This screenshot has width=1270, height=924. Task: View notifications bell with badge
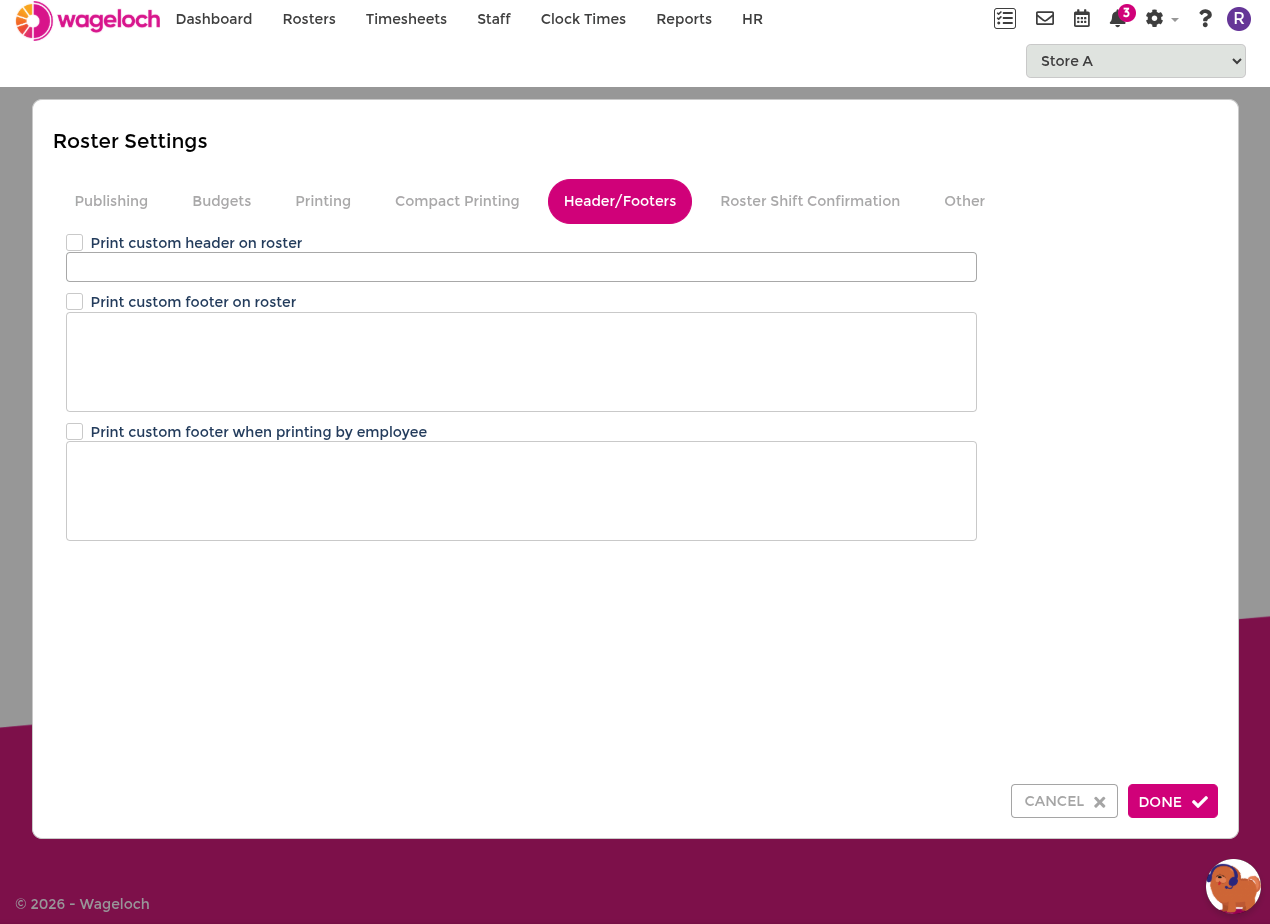pos(1120,17)
